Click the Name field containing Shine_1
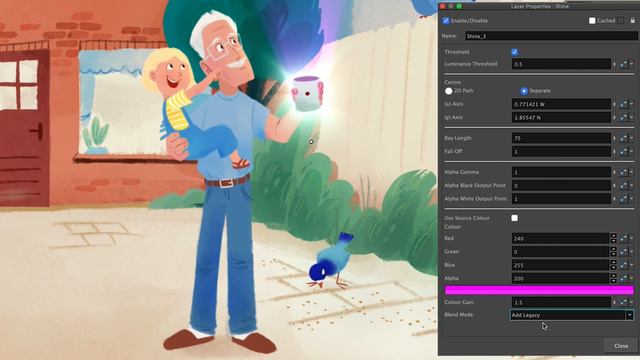The height and width of the screenshot is (360, 640). 551,36
